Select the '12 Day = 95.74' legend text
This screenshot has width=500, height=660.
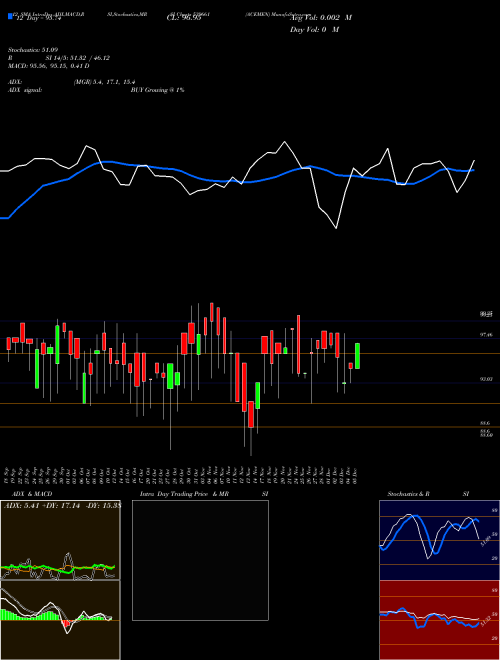tap(39, 18)
